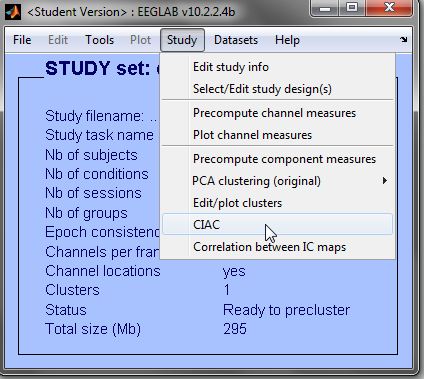
Task: Maximize the EEGLAB window
Action: (x=352, y=7)
